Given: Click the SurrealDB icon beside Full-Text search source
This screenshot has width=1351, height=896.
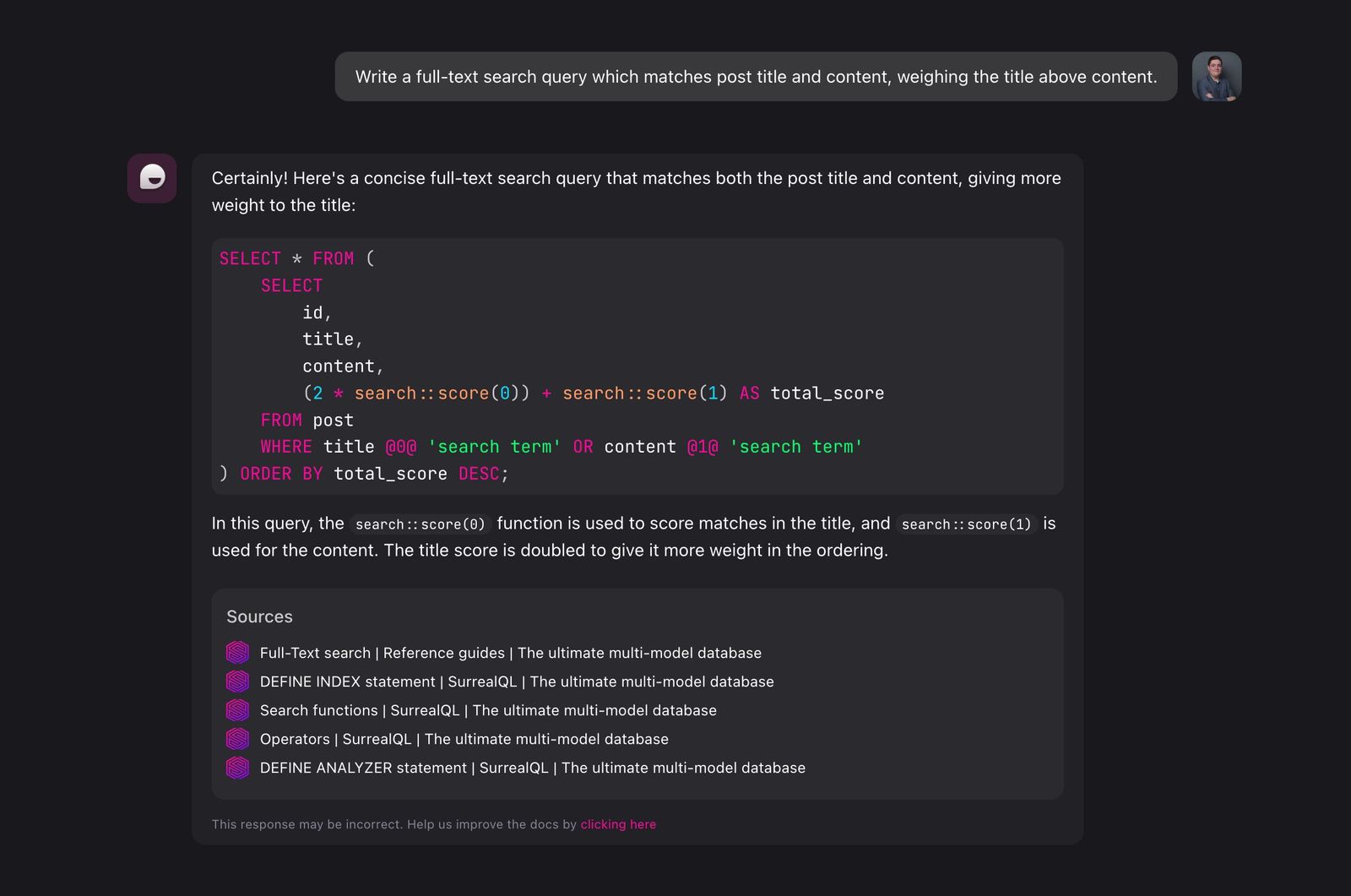Looking at the screenshot, I should pyautogui.click(x=237, y=652).
